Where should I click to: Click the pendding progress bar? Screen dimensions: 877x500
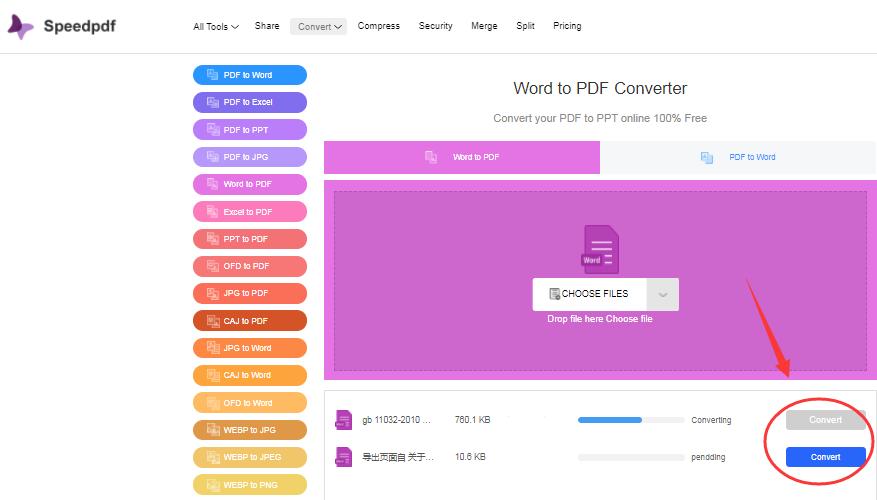point(631,457)
